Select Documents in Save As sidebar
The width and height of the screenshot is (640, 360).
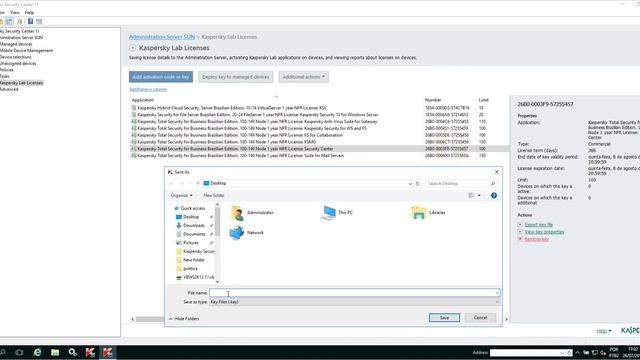point(194,234)
